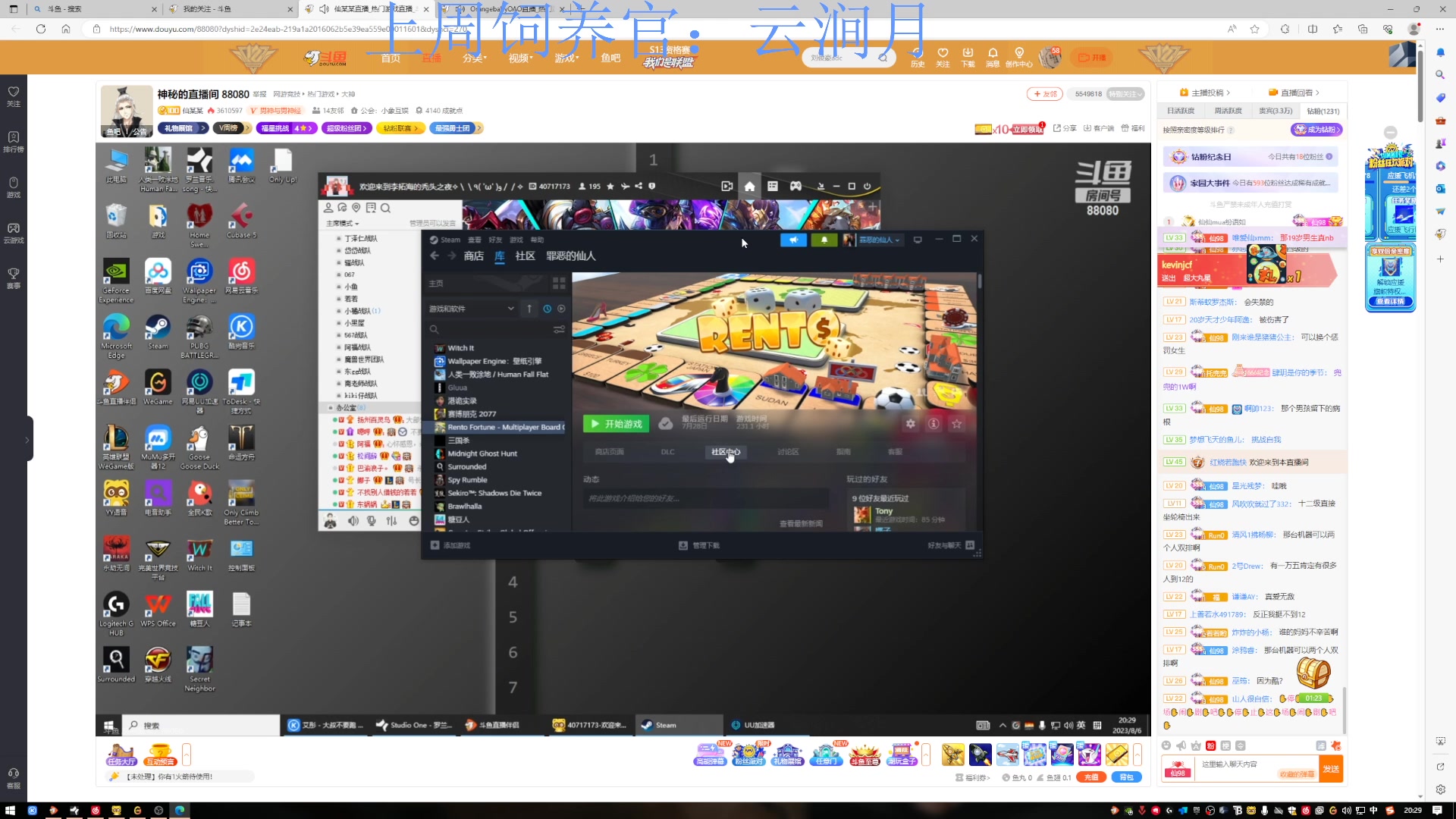Open 客服 support at sidebar bottom
Screen dimensions: 1456x819
point(14,778)
